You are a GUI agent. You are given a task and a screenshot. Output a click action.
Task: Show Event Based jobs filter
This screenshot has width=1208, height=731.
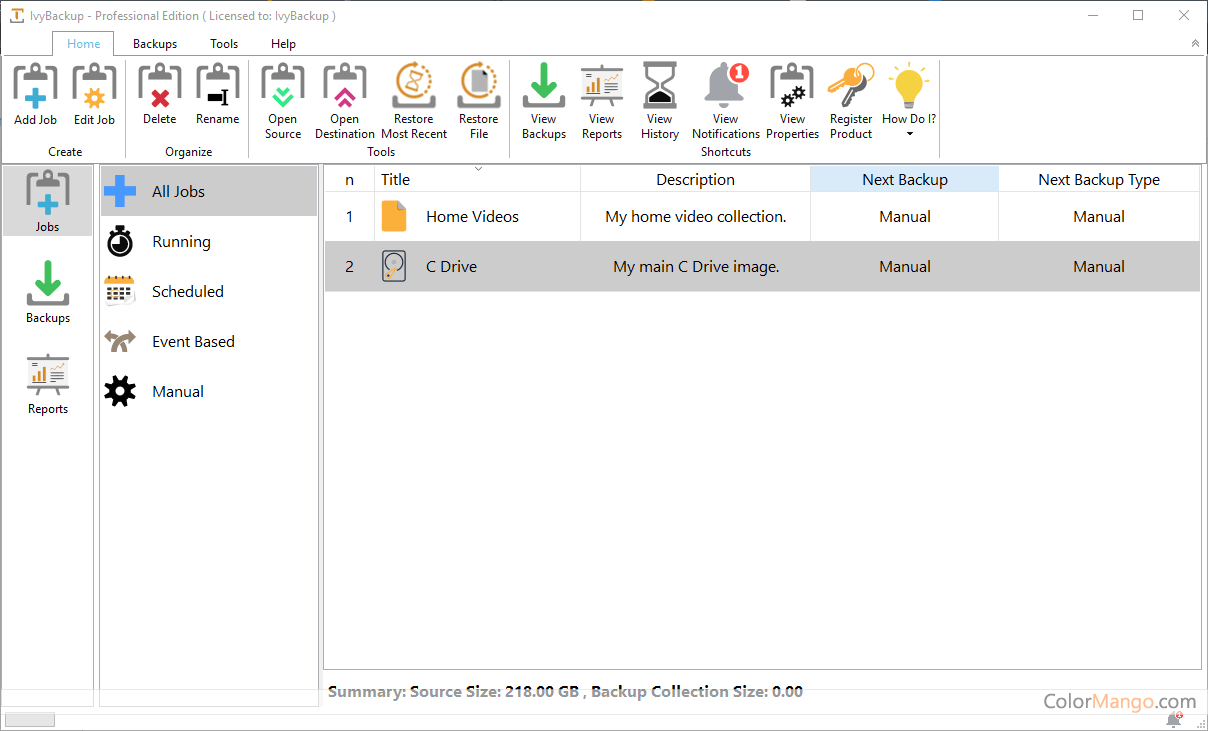point(209,342)
